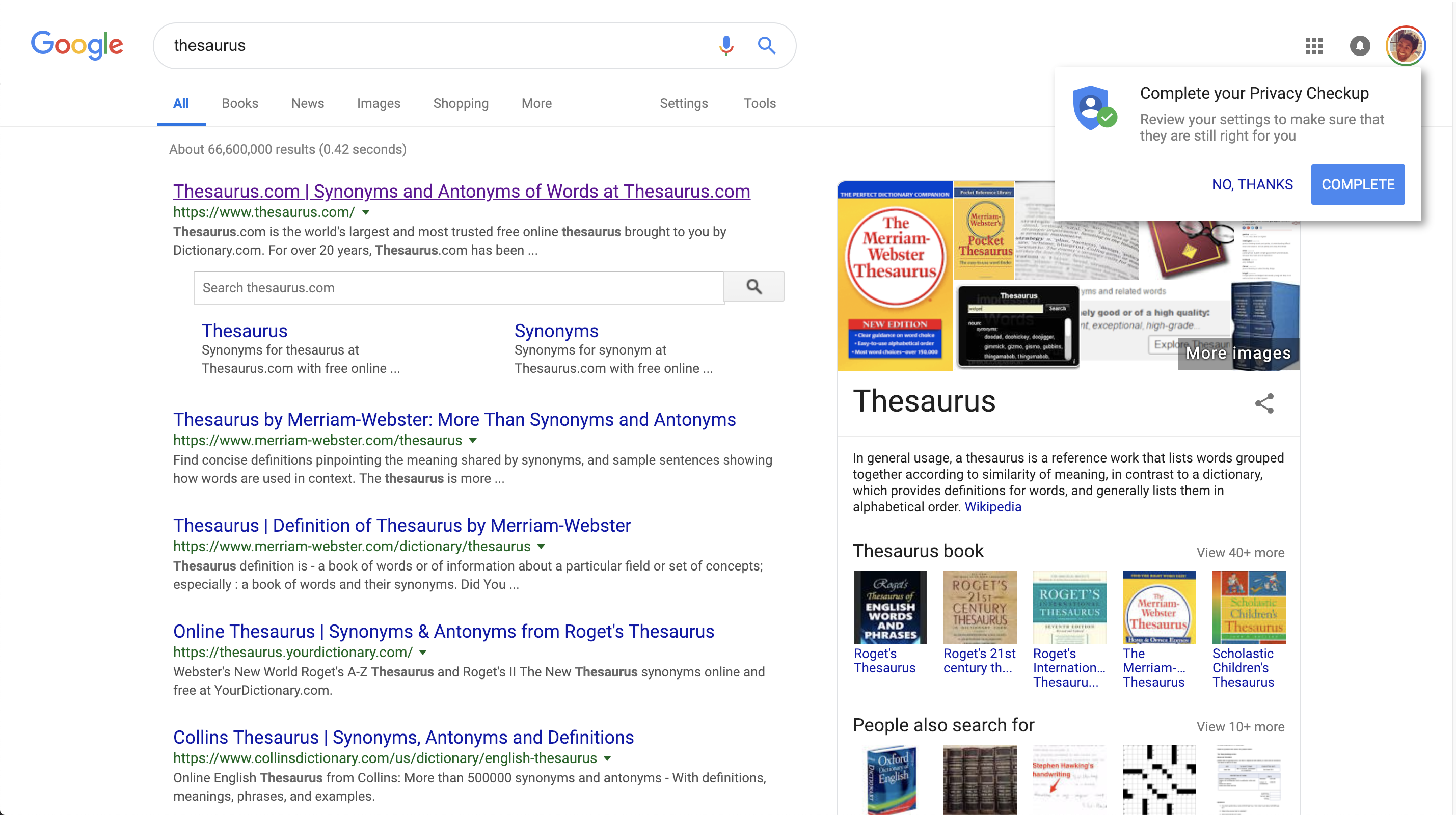This screenshot has height=815, width=1456.
Task: Open Collins Thesaurus result link
Action: 403,737
